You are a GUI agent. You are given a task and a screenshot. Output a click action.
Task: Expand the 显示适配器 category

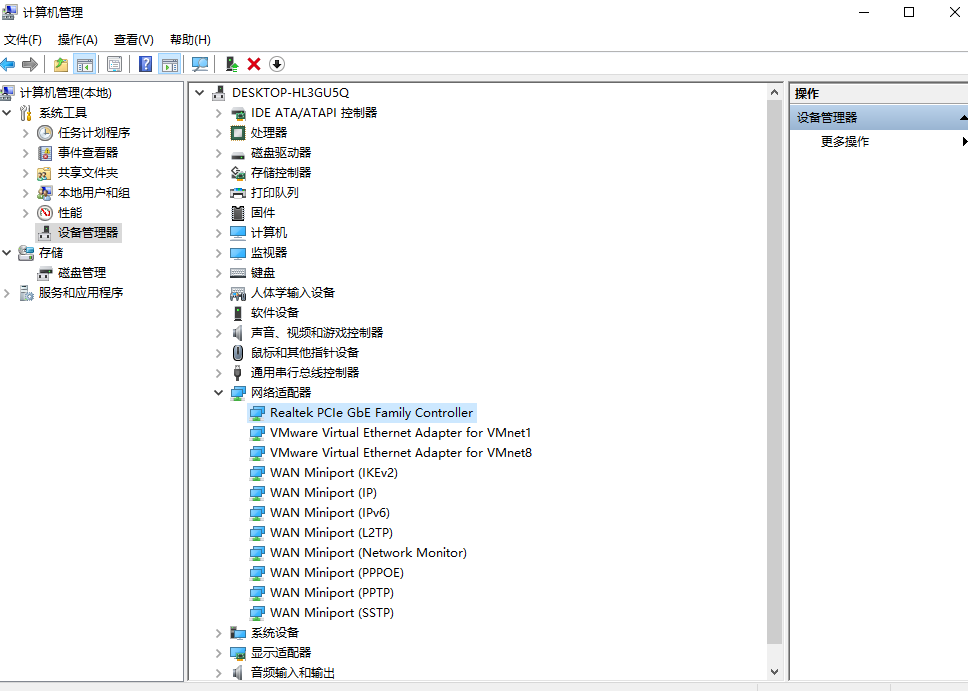pyautogui.click(x=219, y=653)
